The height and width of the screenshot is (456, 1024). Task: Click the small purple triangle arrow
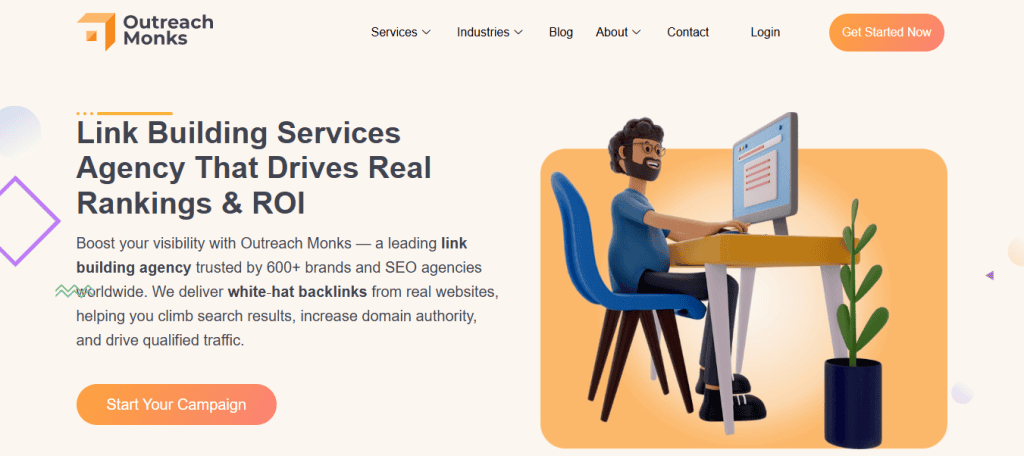989,276
